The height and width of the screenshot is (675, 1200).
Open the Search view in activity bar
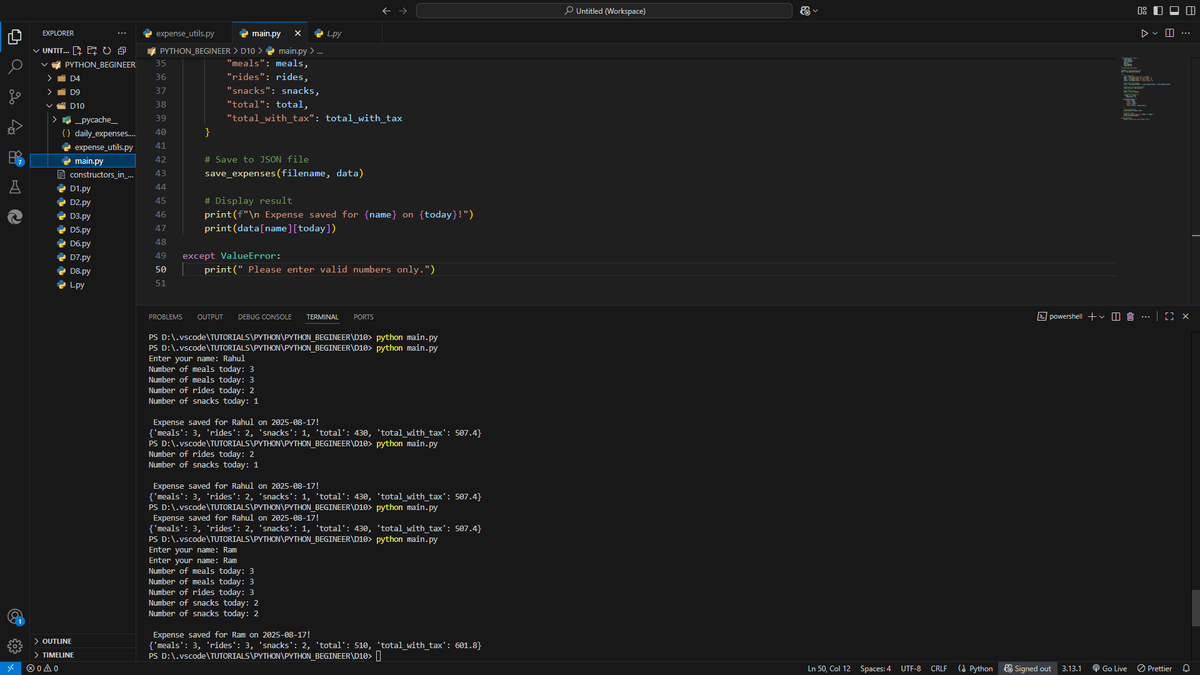(x=15, y=67)
